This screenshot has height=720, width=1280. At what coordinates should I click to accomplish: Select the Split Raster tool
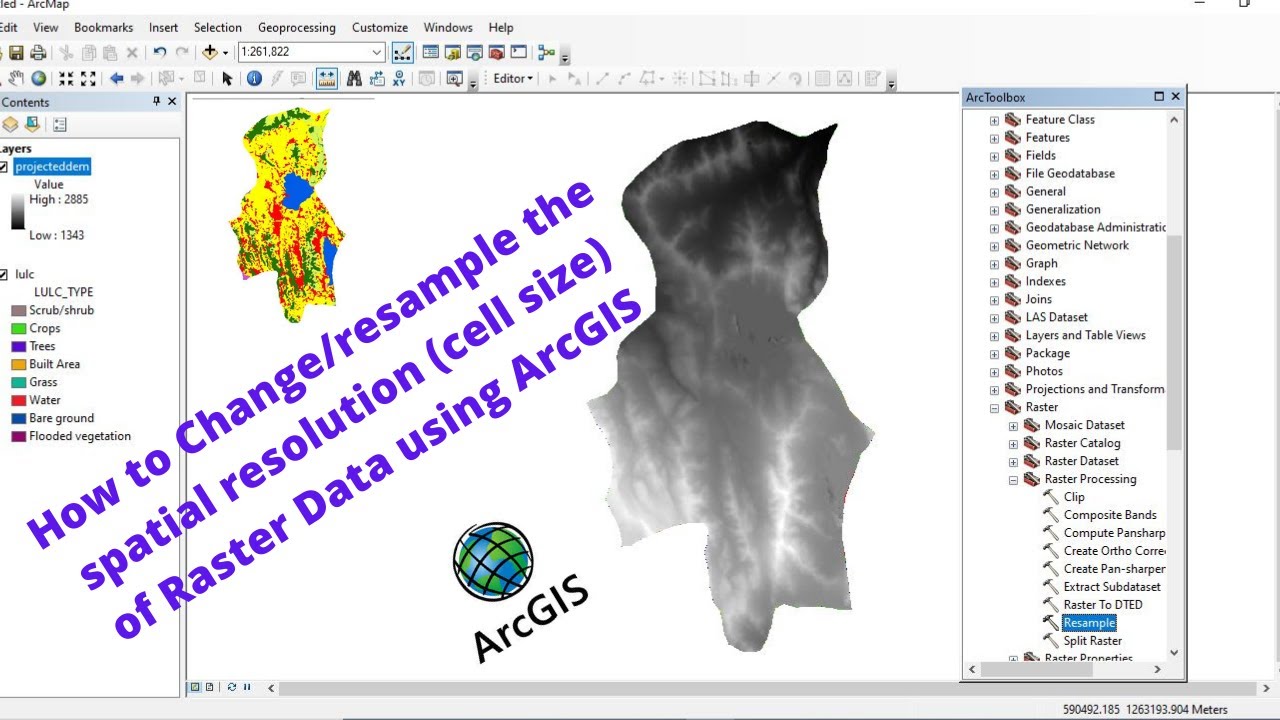[1092, 641]
